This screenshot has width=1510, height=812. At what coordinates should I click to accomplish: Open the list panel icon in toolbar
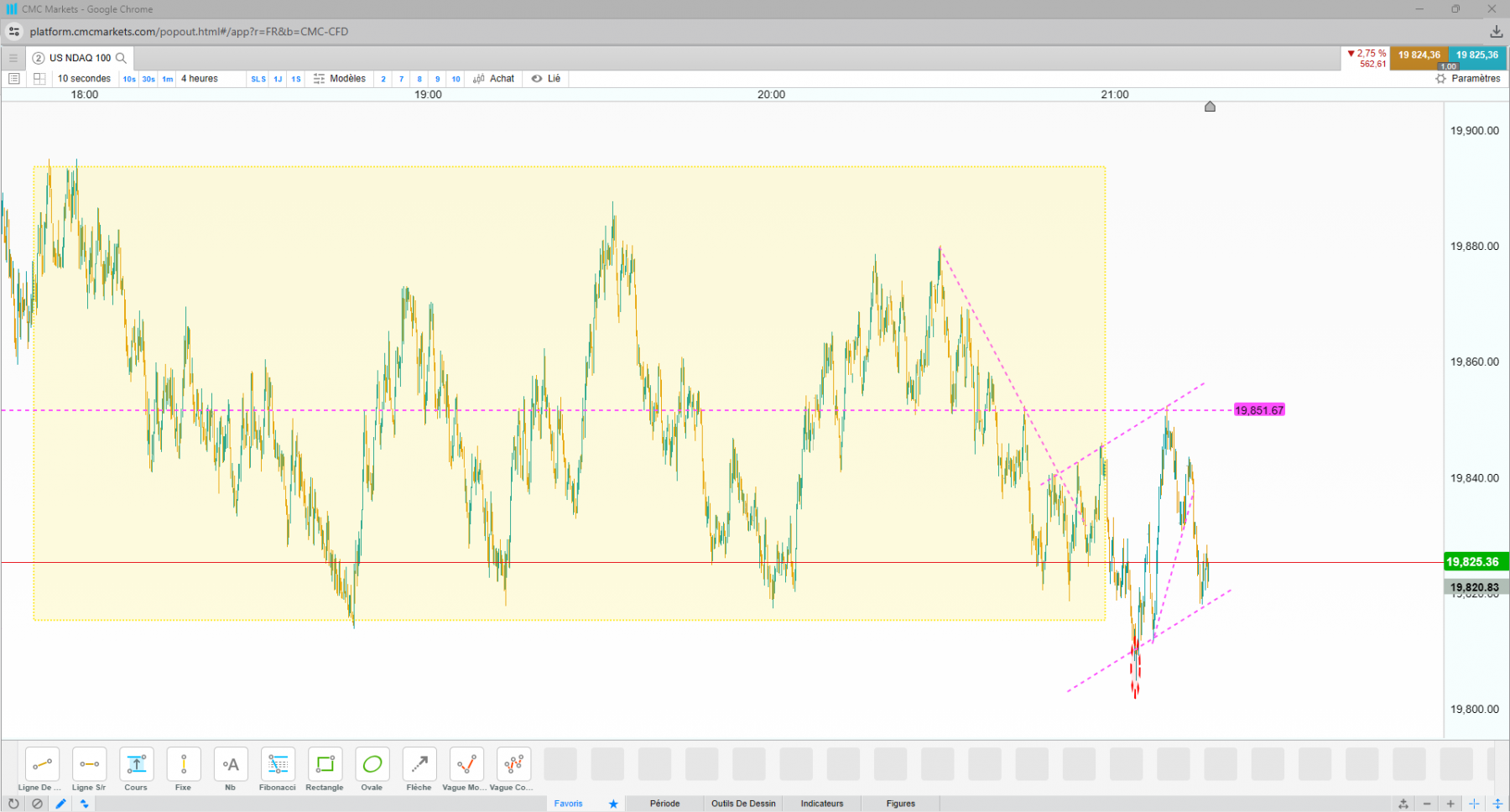click(13, 79)
